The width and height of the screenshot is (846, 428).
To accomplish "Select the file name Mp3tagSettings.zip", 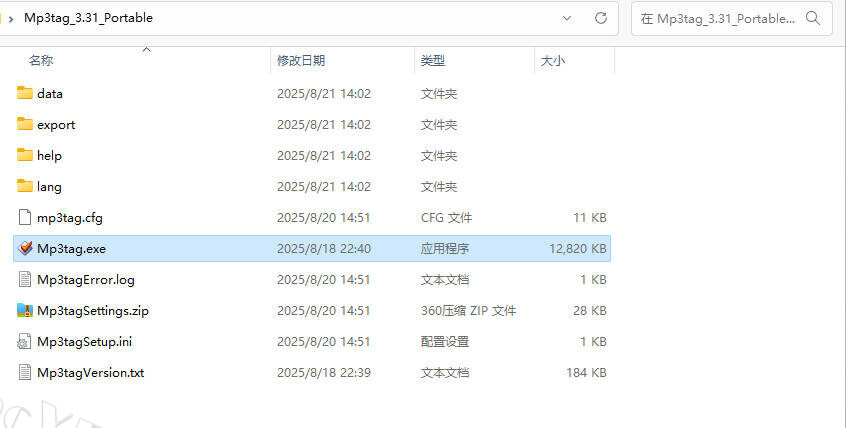I will [x=93, y=311].
